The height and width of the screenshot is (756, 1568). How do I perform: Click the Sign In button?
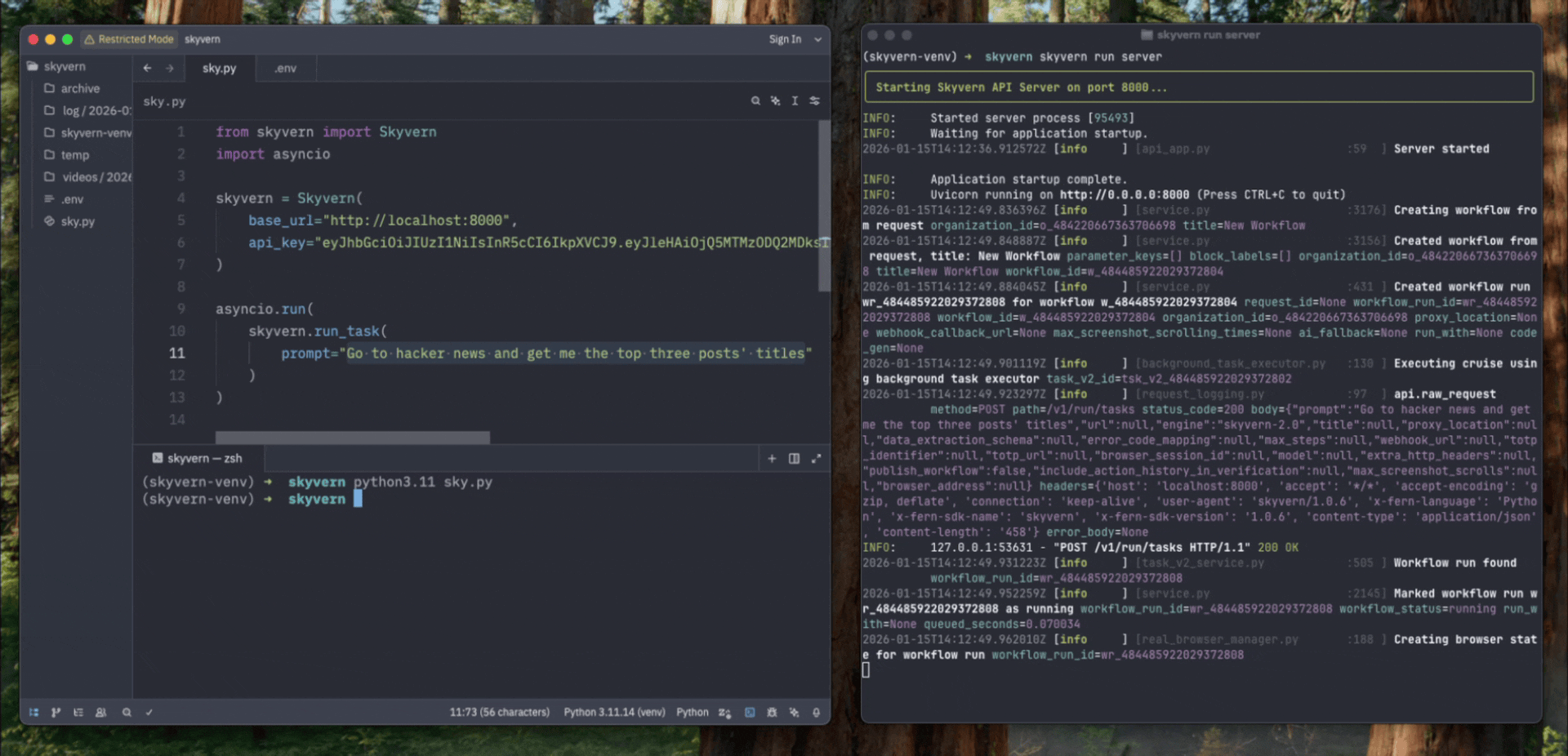[784, 39]
